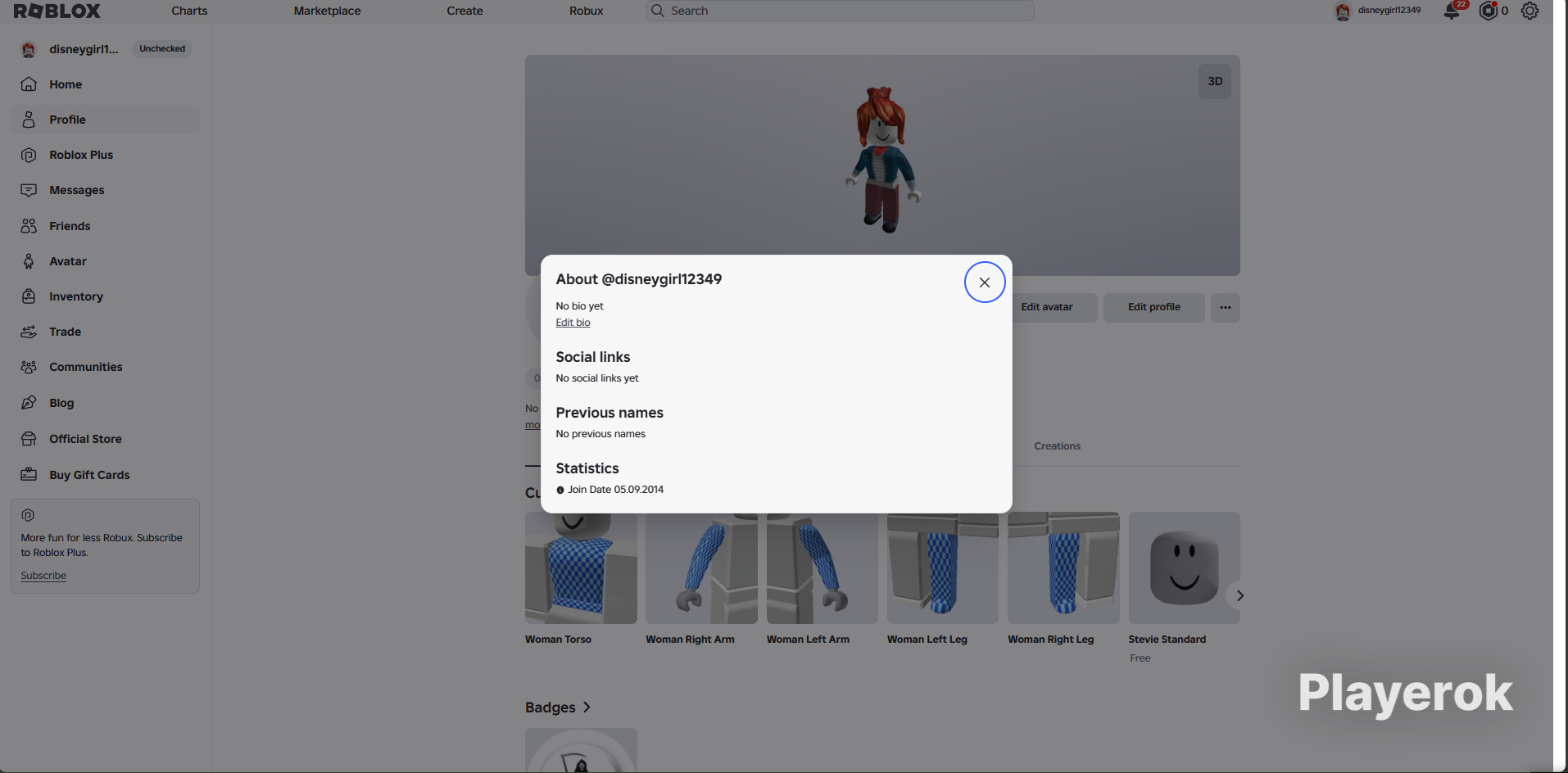This screenshot has height=773, width=1568.
Task: Click the Blog sidebar label
Action: 61,403
